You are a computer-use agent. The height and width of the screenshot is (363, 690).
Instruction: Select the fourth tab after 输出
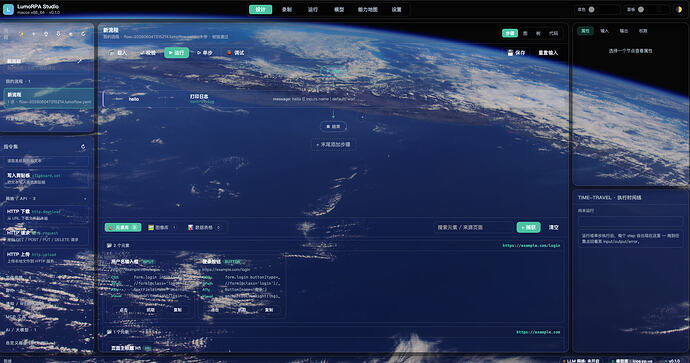(x=643, y=31)
